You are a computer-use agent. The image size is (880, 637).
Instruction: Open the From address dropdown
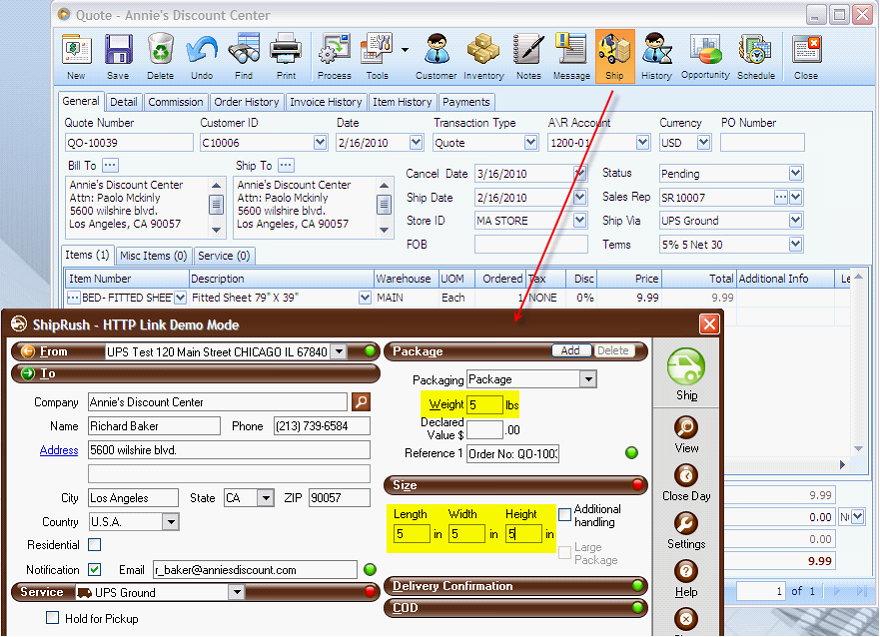click(339, 352)
